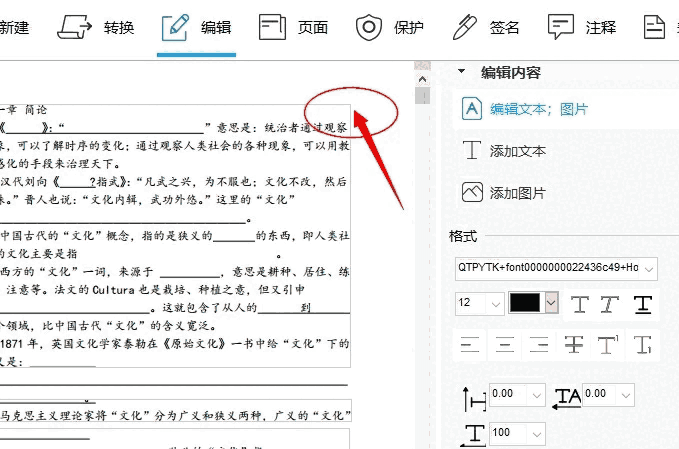This screenshot has height=449, width=679.
Task: Click the 编辑文本 'A' box icon
Action: pyautogui.click(x=472, y=109)
